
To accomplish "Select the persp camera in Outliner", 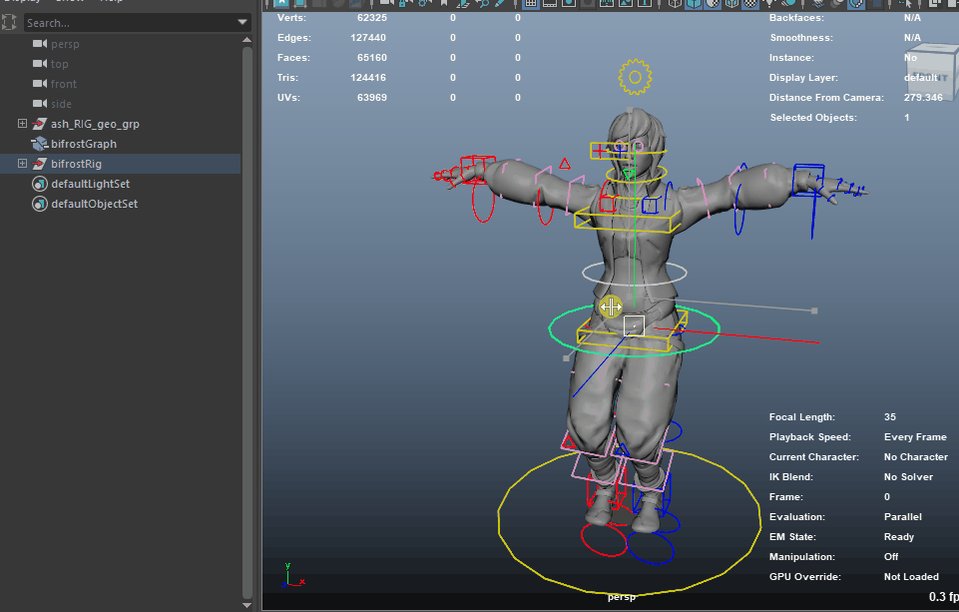I will click(65, 44).
